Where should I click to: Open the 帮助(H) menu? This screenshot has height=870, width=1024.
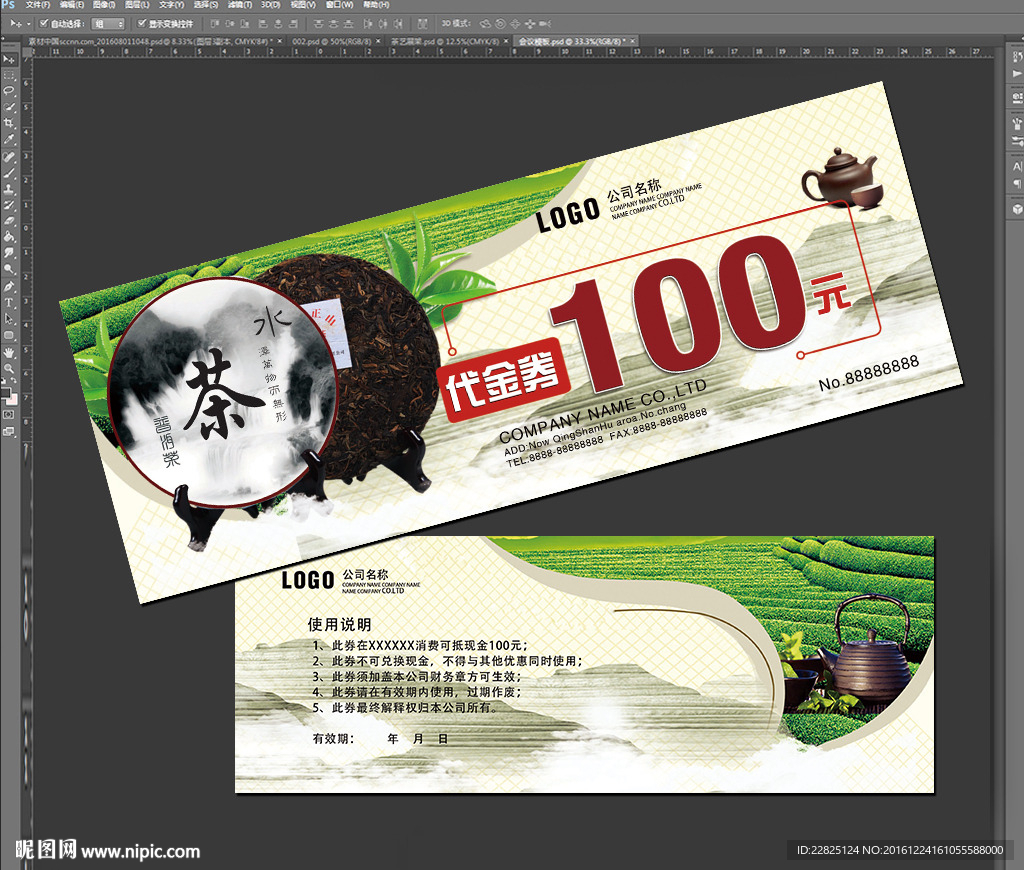coord(376,5)
